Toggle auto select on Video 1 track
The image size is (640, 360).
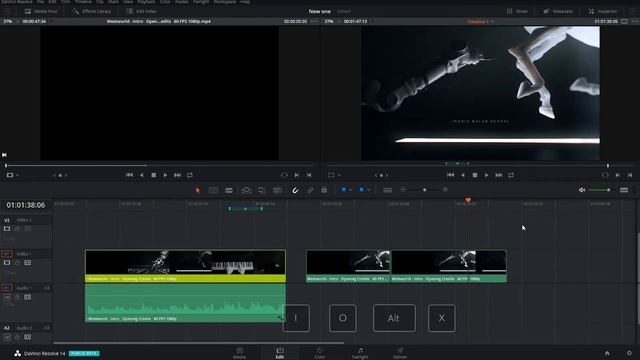(x=27, y=263)
